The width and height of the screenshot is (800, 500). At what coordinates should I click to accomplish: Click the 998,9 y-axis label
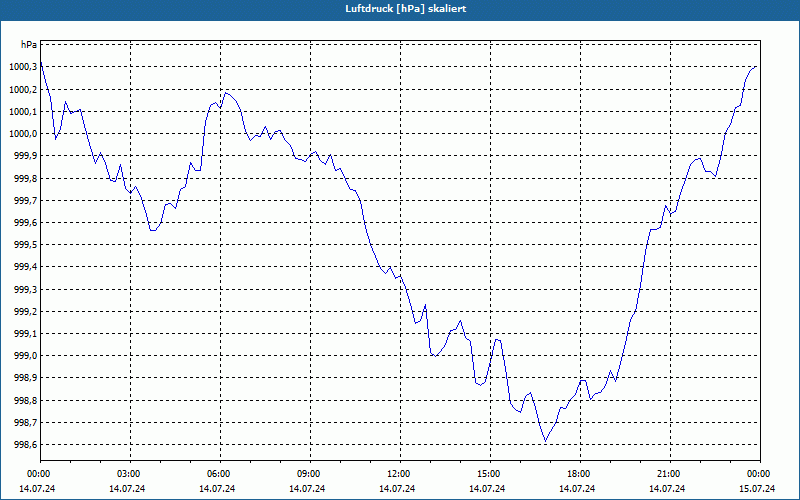click(x=25, y=378)
